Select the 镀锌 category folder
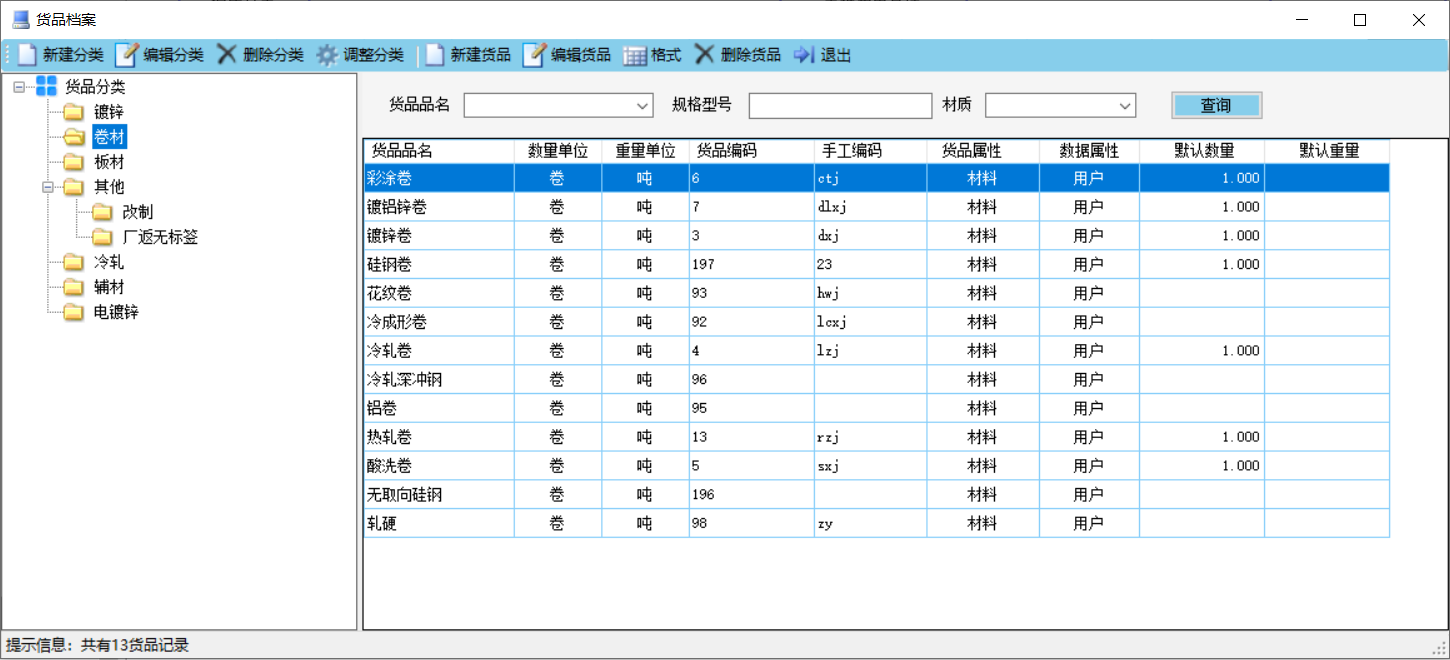This screenshot has height=660, width=1450. click(108, 112)
